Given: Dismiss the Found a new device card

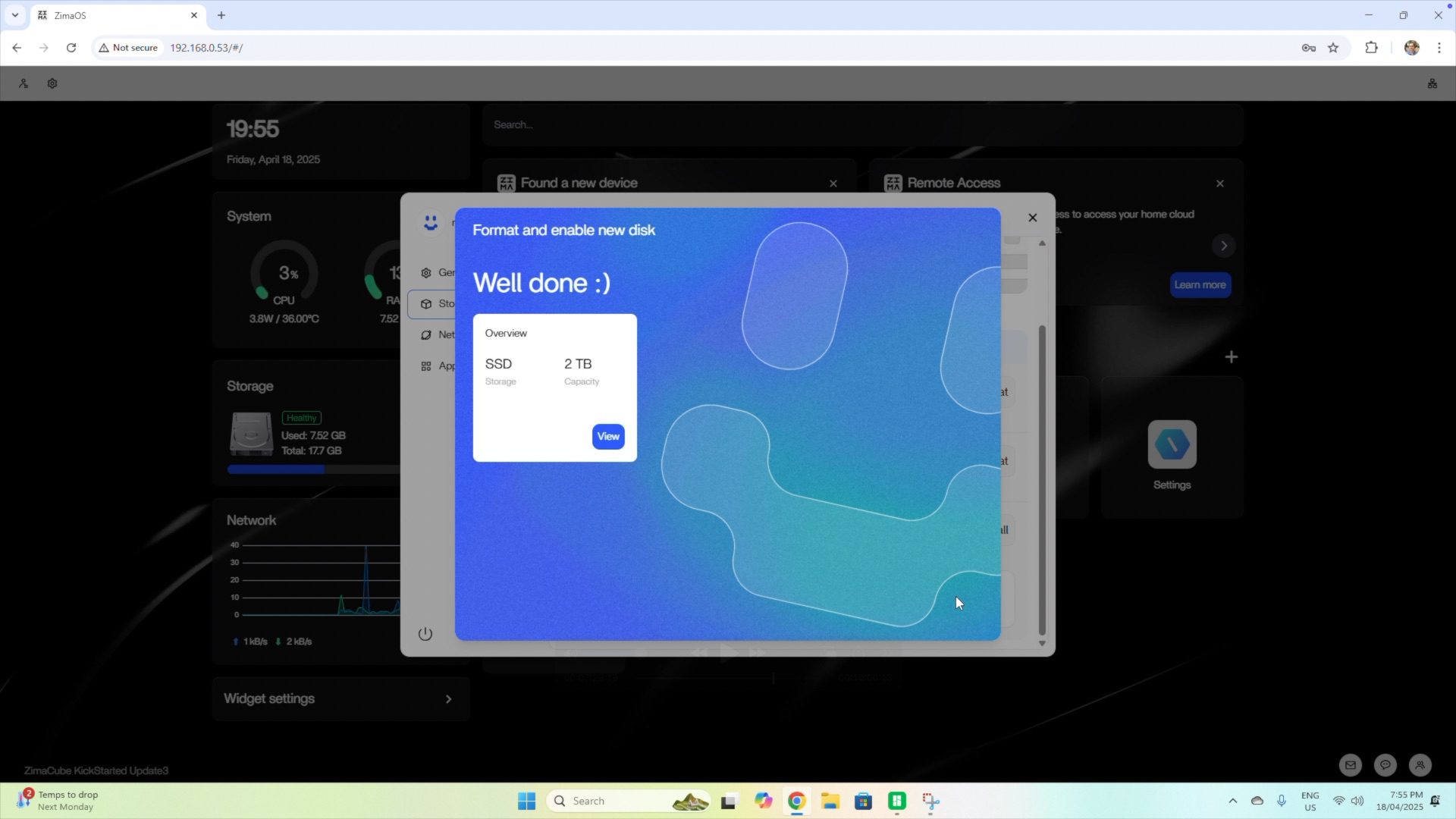Looking at the screenshot, I should 833,184.
